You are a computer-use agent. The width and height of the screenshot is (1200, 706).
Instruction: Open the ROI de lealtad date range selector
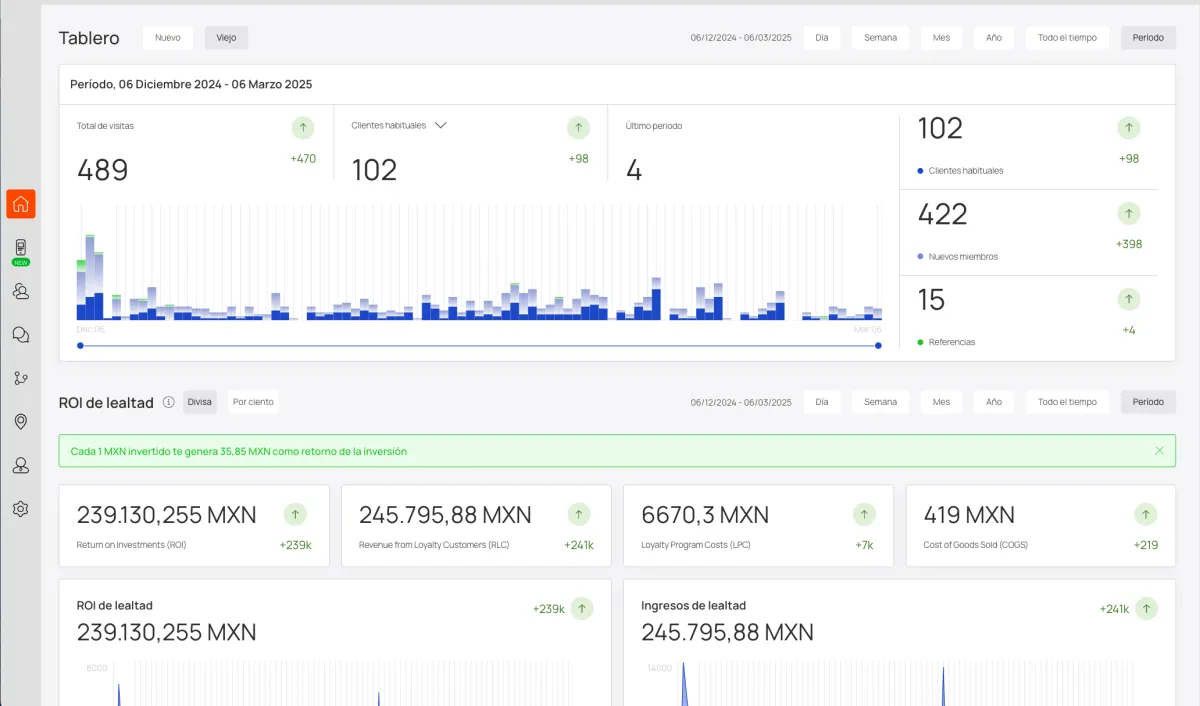pos(740,402)
